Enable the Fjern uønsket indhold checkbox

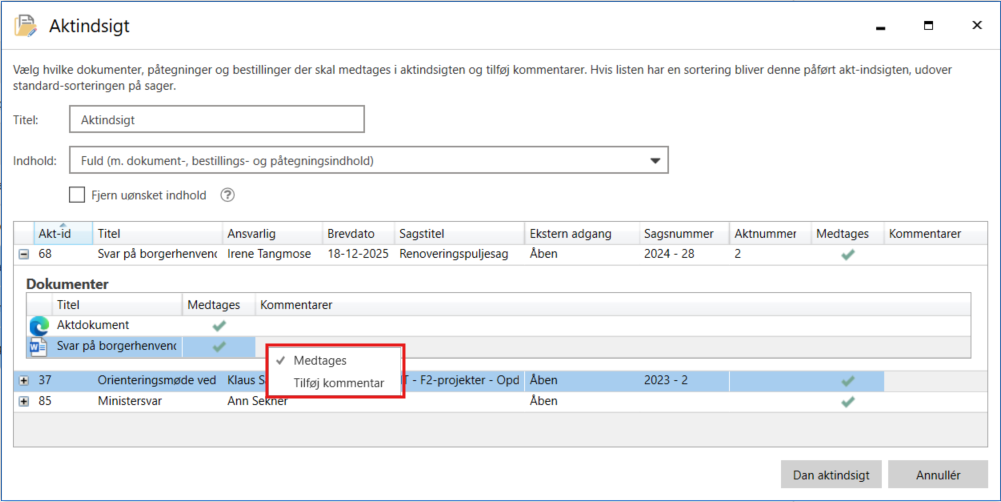(77, 196)
